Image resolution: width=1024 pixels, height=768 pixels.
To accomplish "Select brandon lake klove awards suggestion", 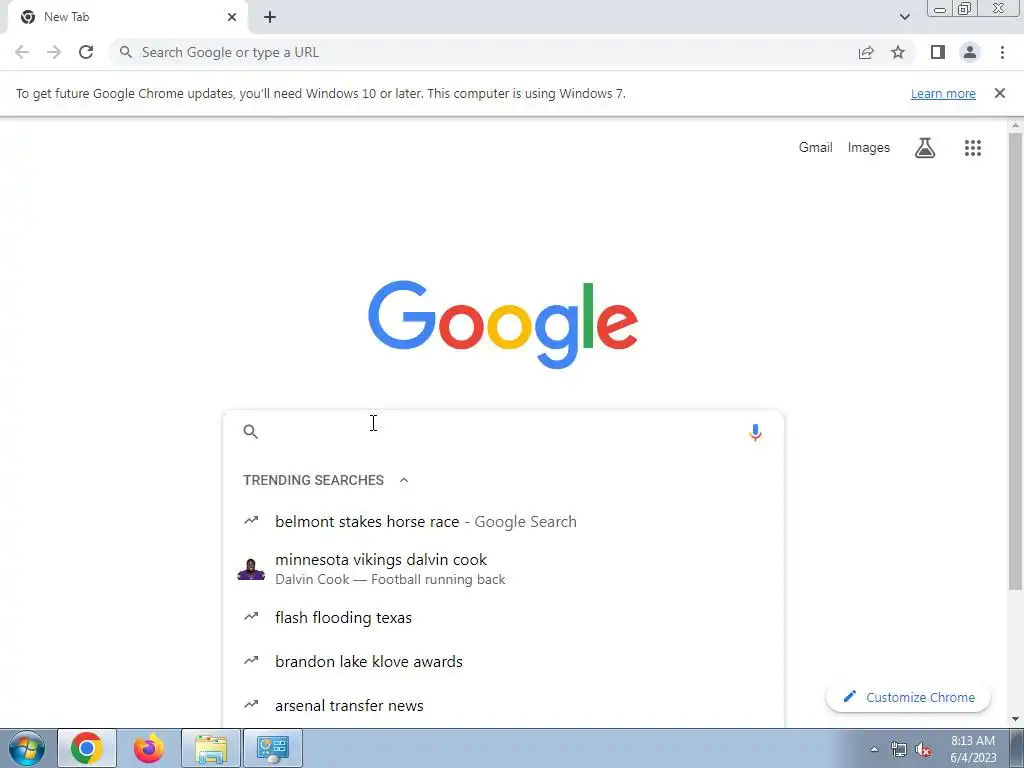I will point(503,661).
